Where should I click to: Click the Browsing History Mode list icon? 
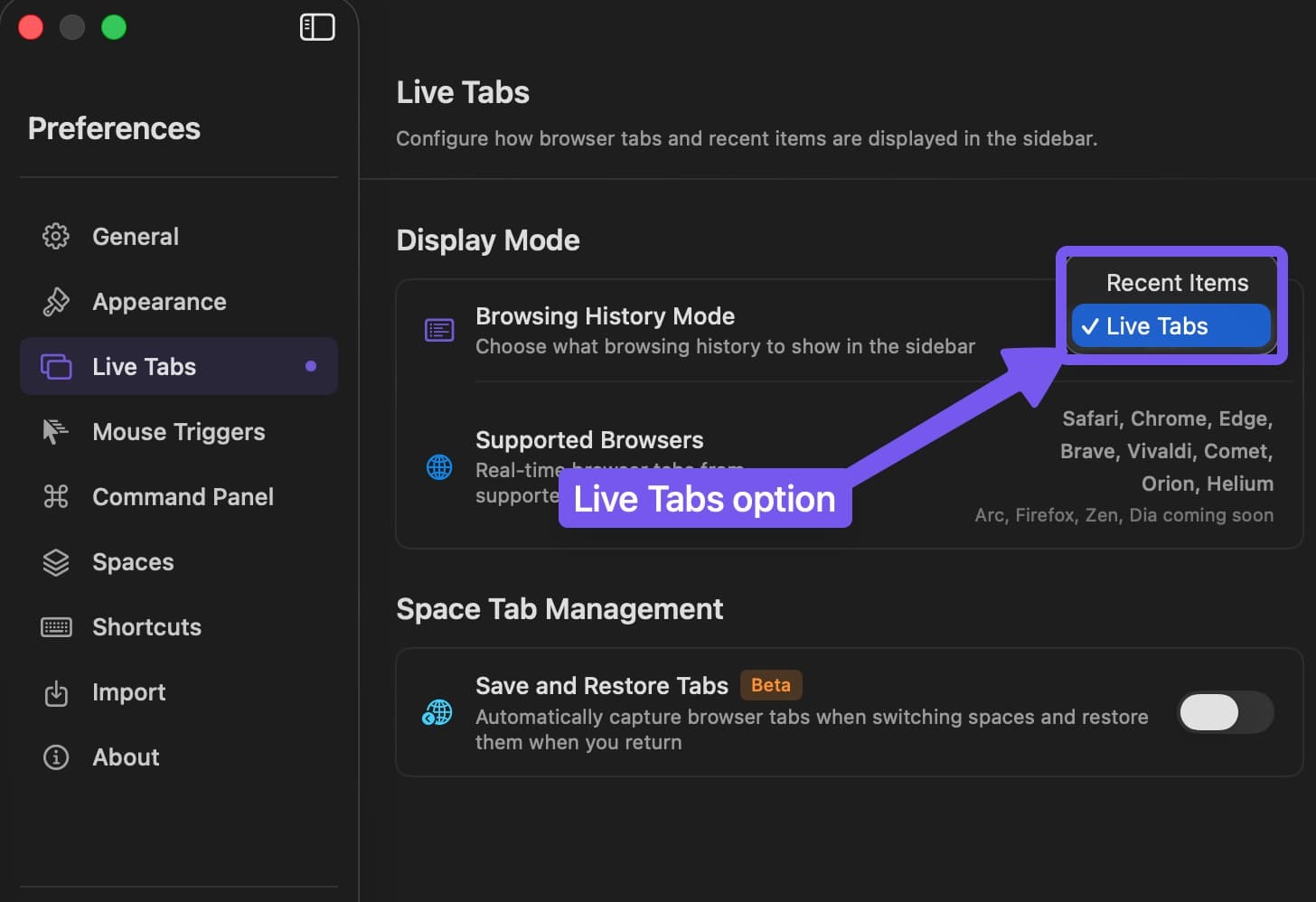pos(439,329)
